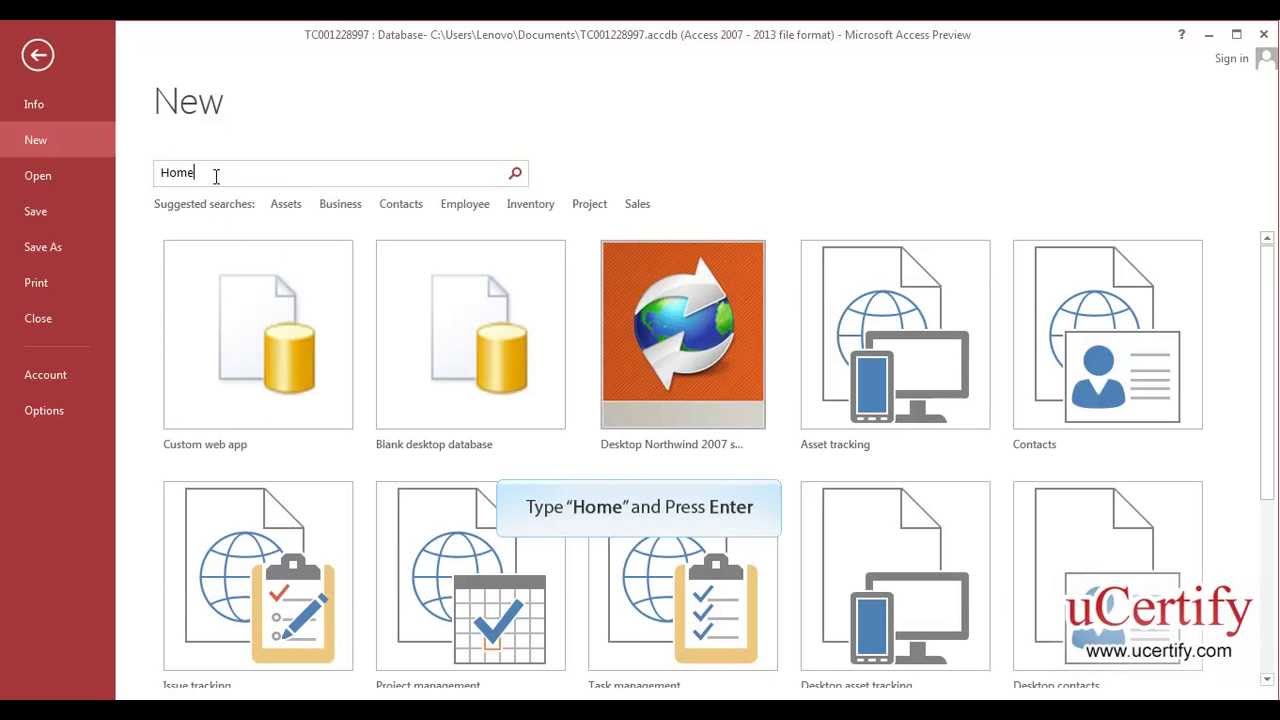This screenshot has width=1280, height=720.
Task: Select the Issue tracking template
Action: coord(258,576)
